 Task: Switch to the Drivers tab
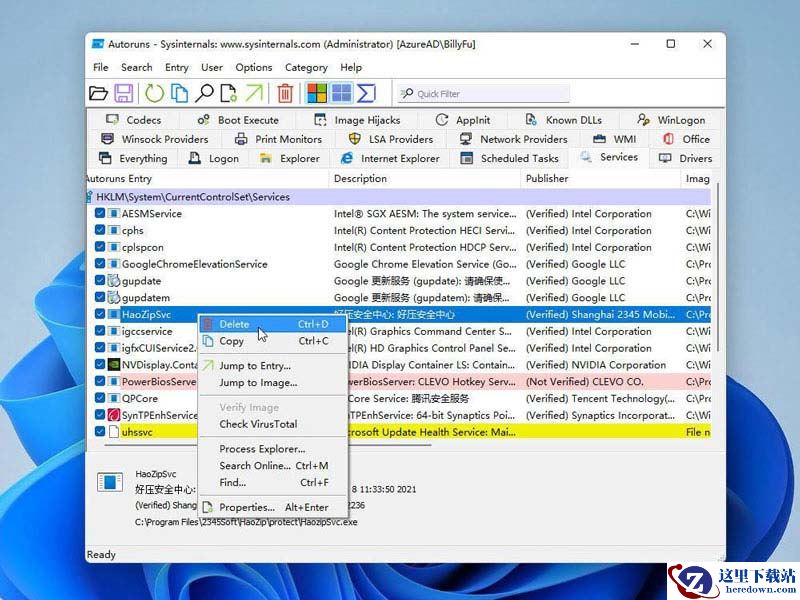click(685, 158)
